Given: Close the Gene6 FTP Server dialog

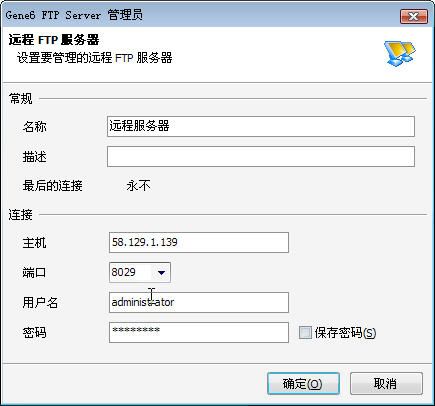Looking at the screenshot, I should [x=414, y=16].
